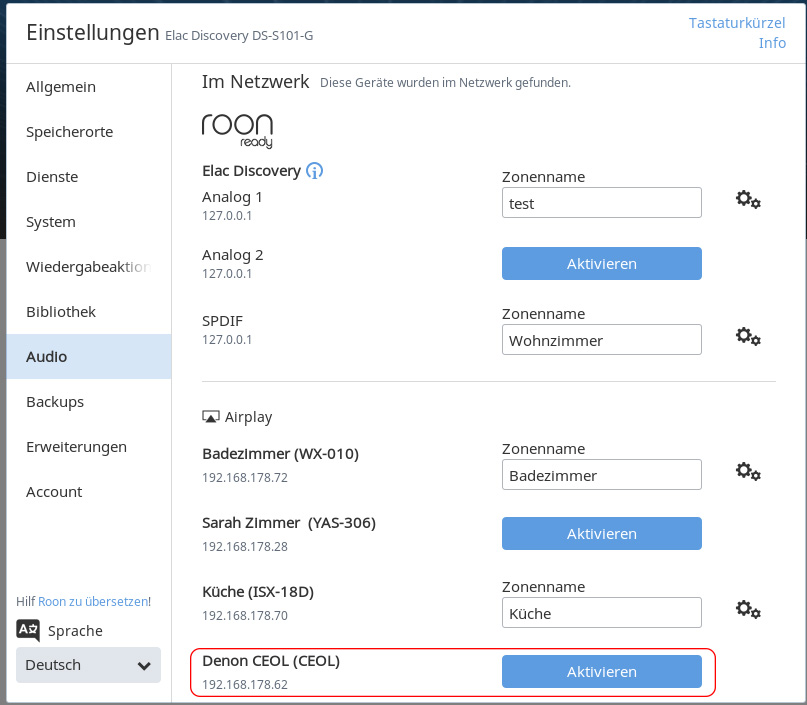Edit the Badezimmer zone name field
The image size is (807, 705).
(x=602, y=474)
